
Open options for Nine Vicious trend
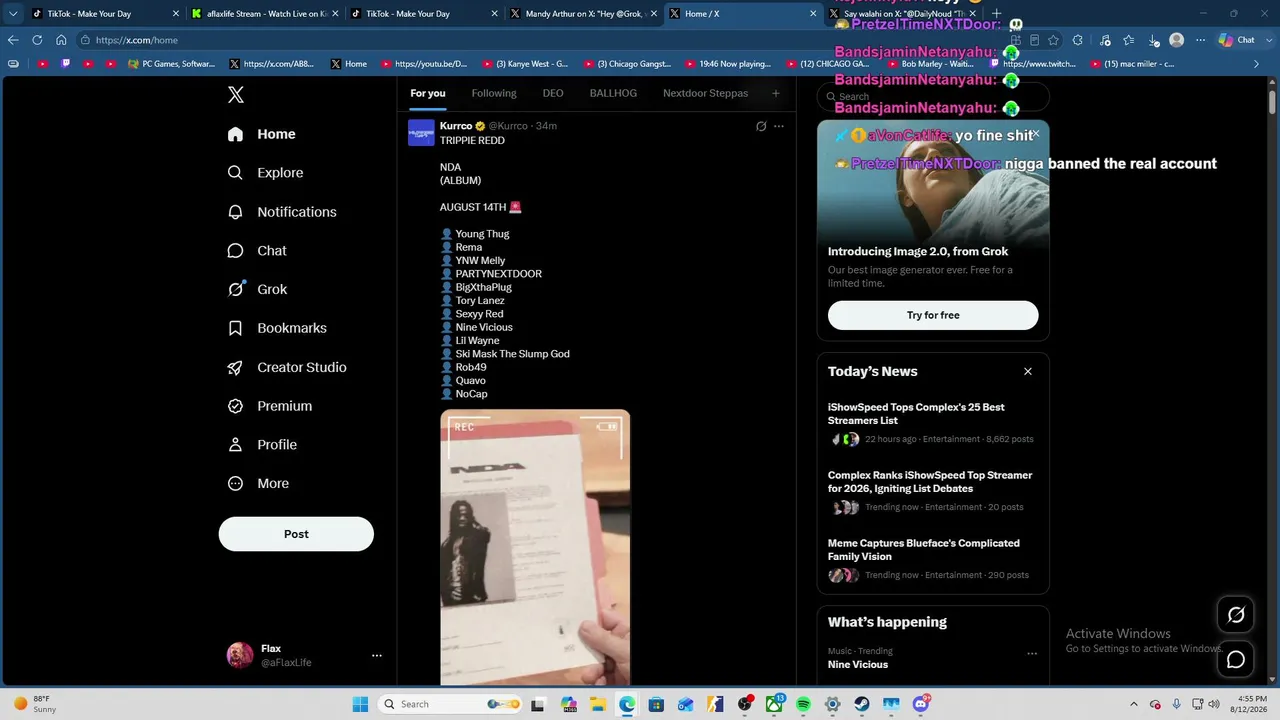tap(1032, 654)
